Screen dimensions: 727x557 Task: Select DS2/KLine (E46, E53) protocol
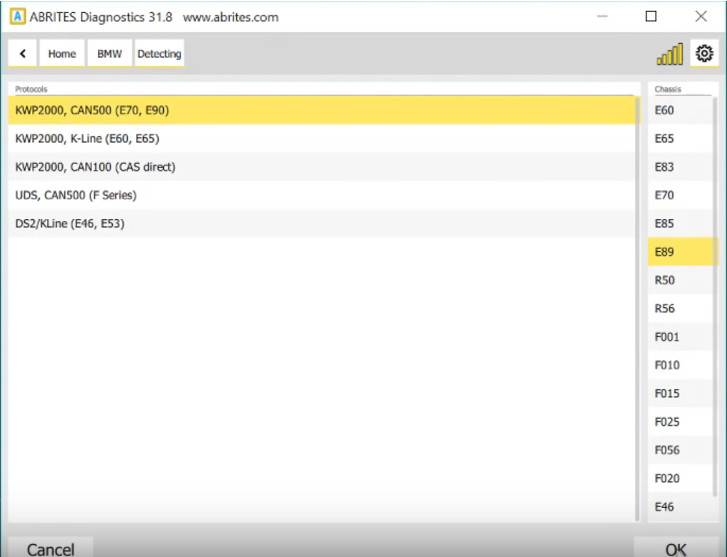pos(321,224)
